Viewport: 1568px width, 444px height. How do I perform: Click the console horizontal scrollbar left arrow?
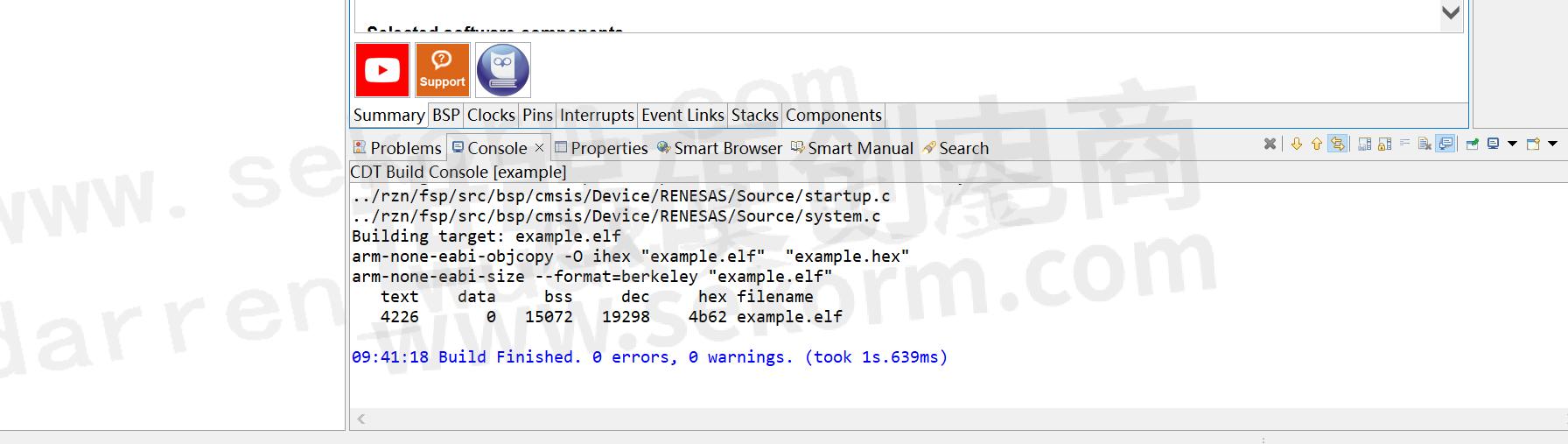tap(361, 419)
